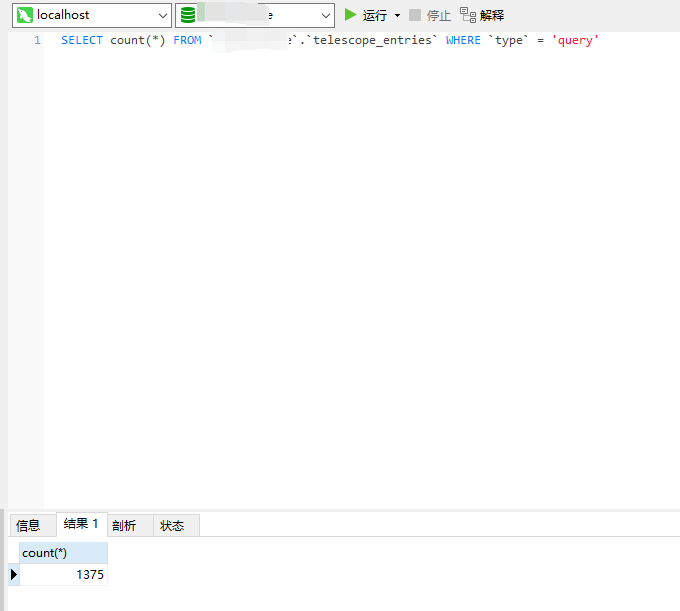Click the count(*) column header

click(x=63, y=553)
